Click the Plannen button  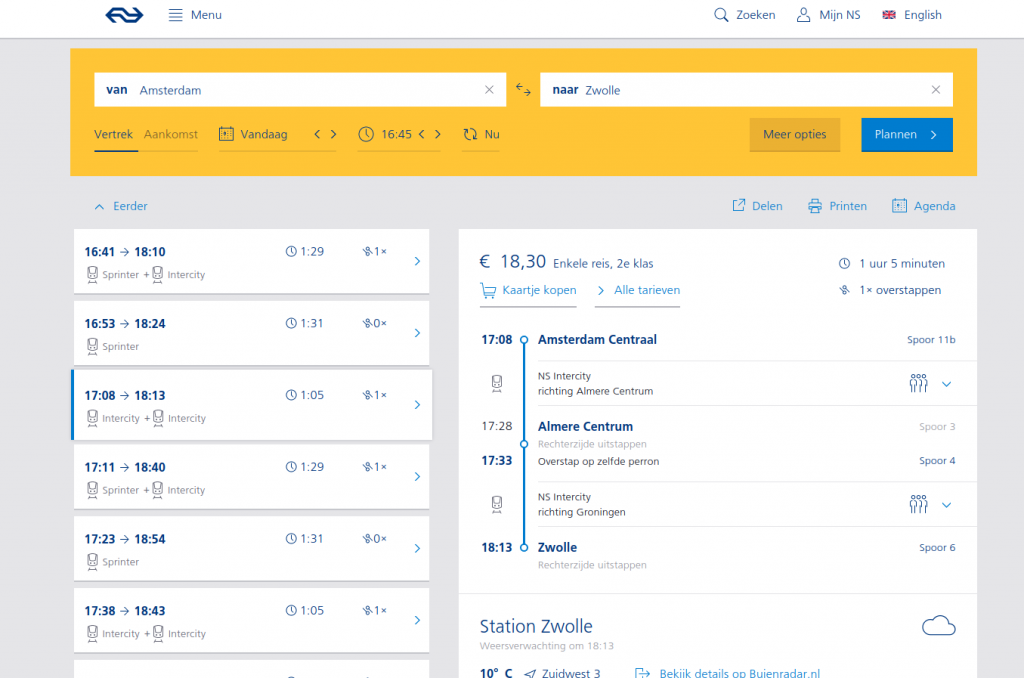click(x=906, y=134)
